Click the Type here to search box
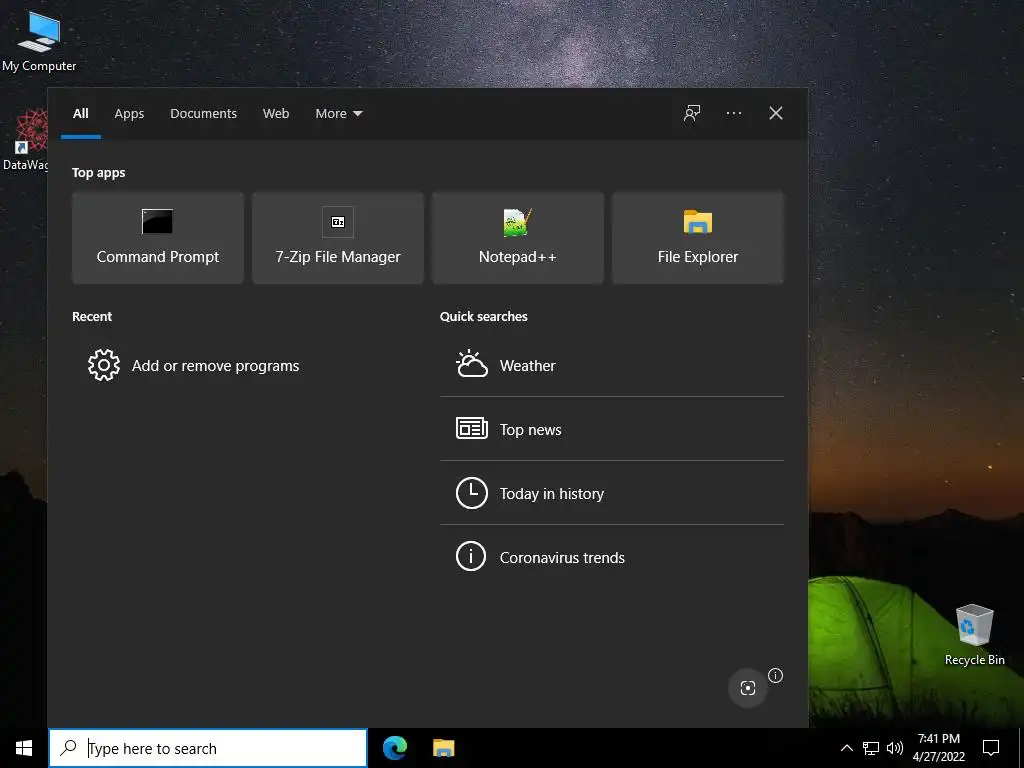 coord(208,748)
